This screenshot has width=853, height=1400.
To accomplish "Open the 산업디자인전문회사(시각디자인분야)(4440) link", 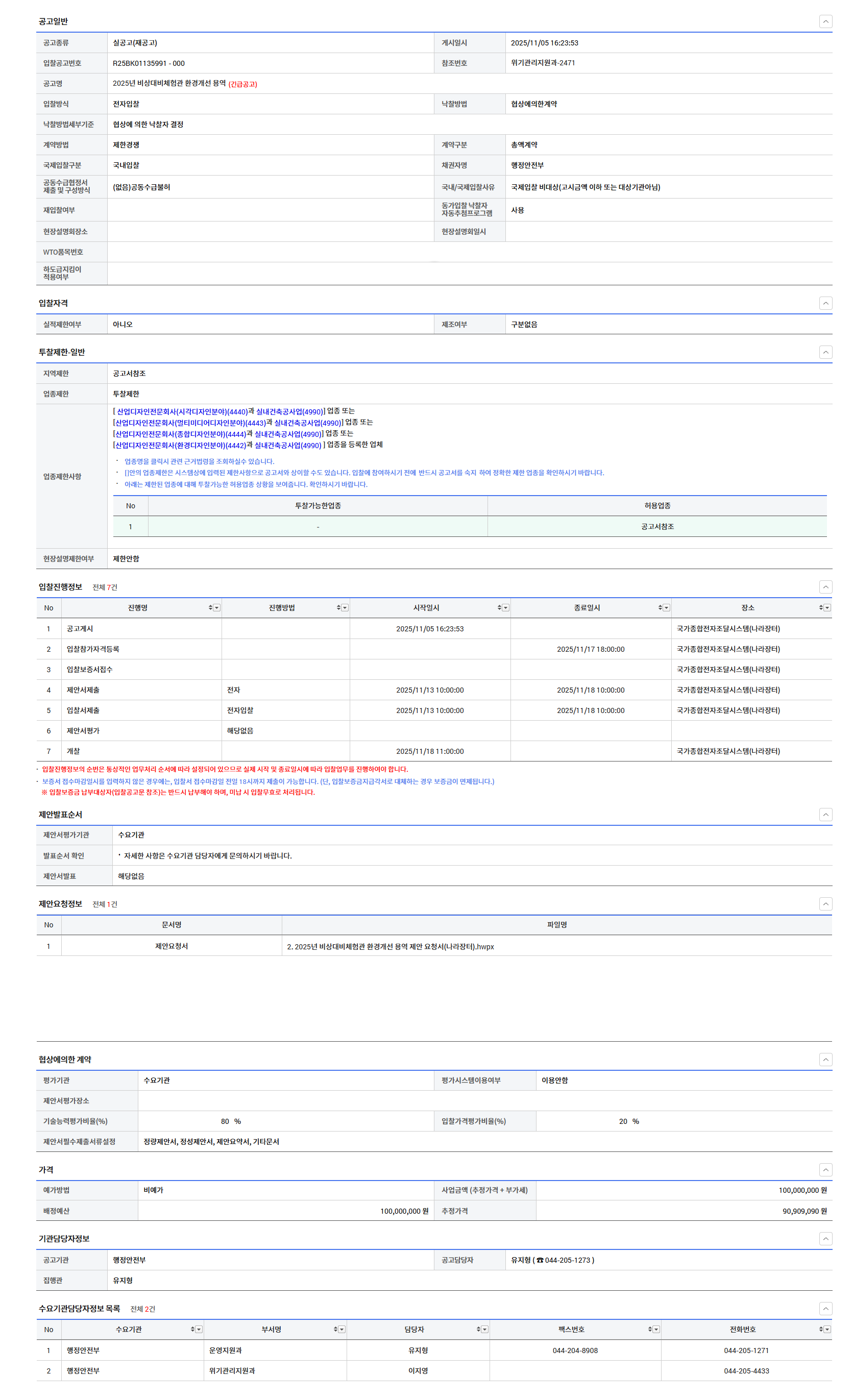I will pos(182,412).
